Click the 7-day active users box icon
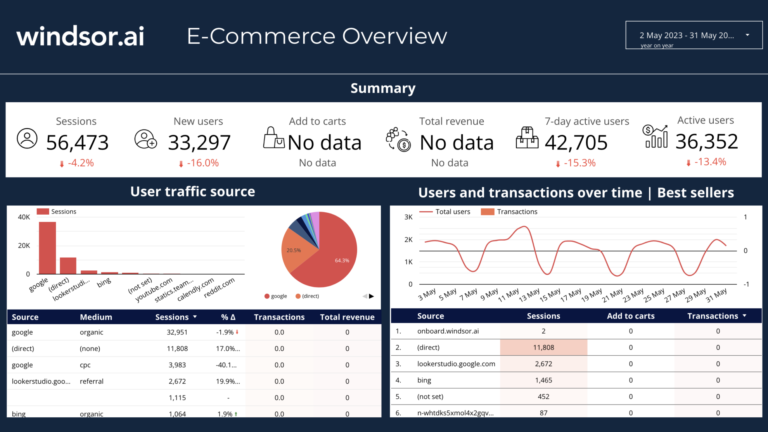Image resolution: width=768 pixels, height=432 pixels. (527, 138)
